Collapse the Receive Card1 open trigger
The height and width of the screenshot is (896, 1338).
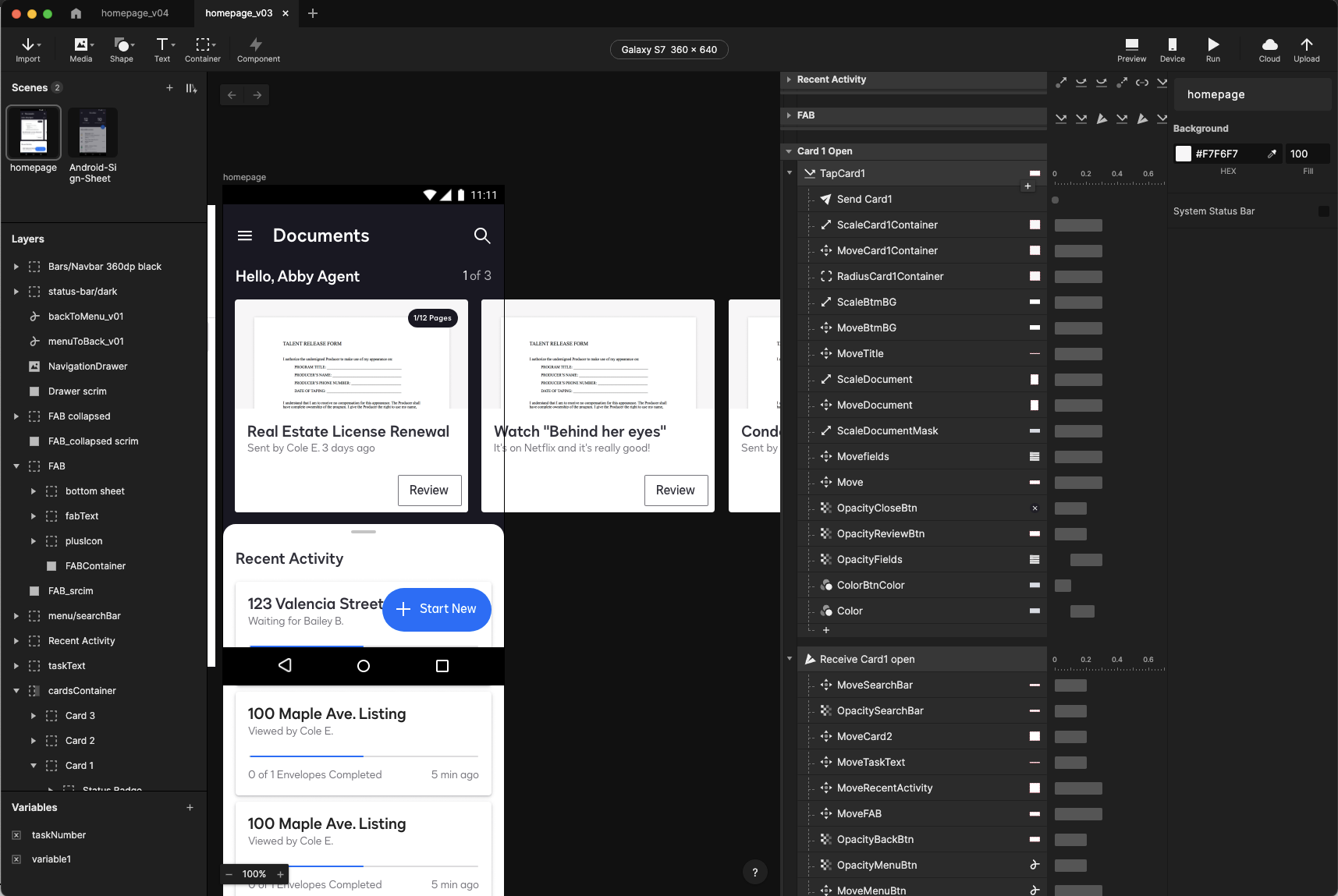point(789,659)
